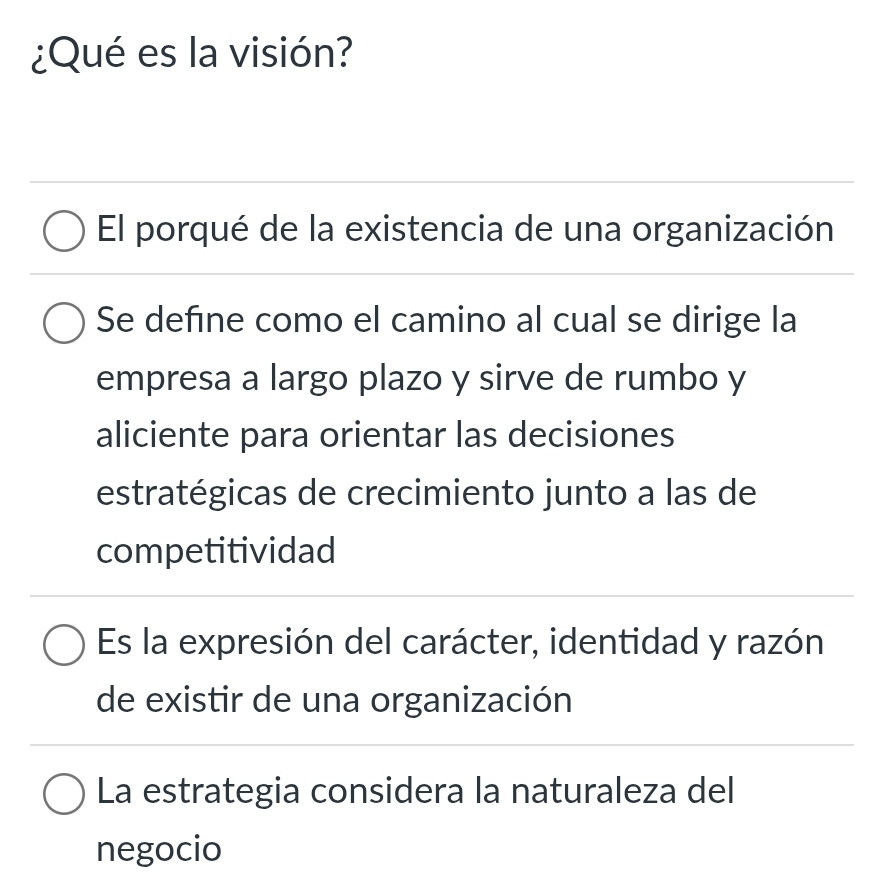Image resolution: width=869 pixels, height=894 pixels.
Task: Pick the option 'La estrategia considera la naturaleza del negocio'
Action: pyautogui.click(x=63, y=793)
